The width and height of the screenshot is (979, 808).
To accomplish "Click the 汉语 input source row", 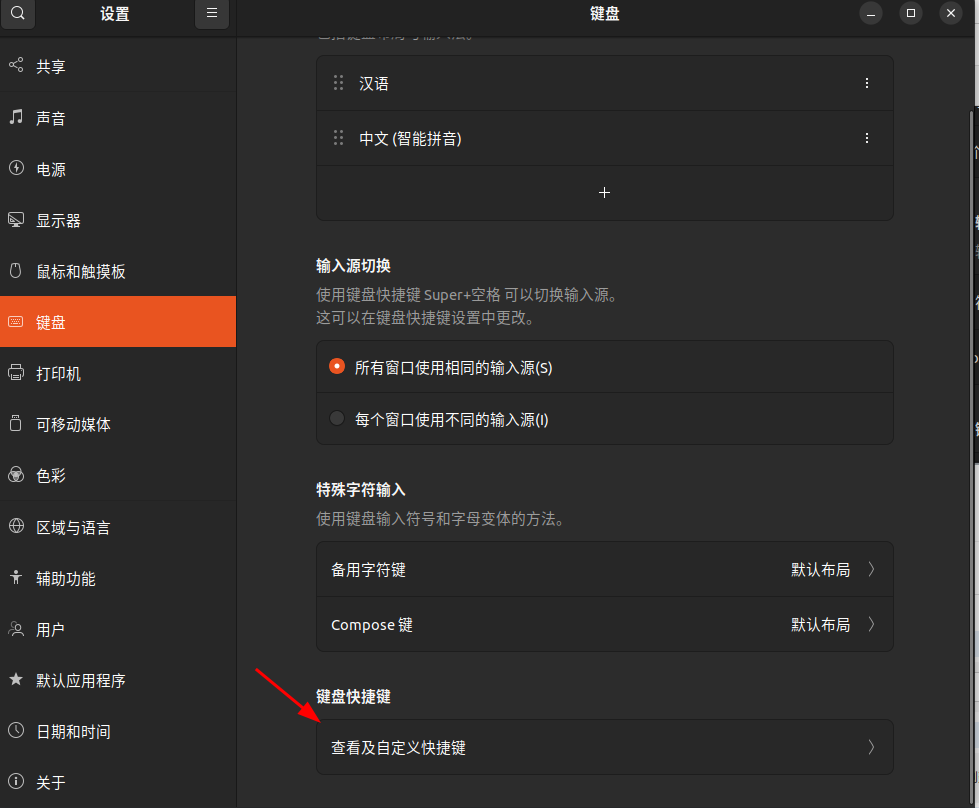I will pyautogui.click(x=604, y=83).
